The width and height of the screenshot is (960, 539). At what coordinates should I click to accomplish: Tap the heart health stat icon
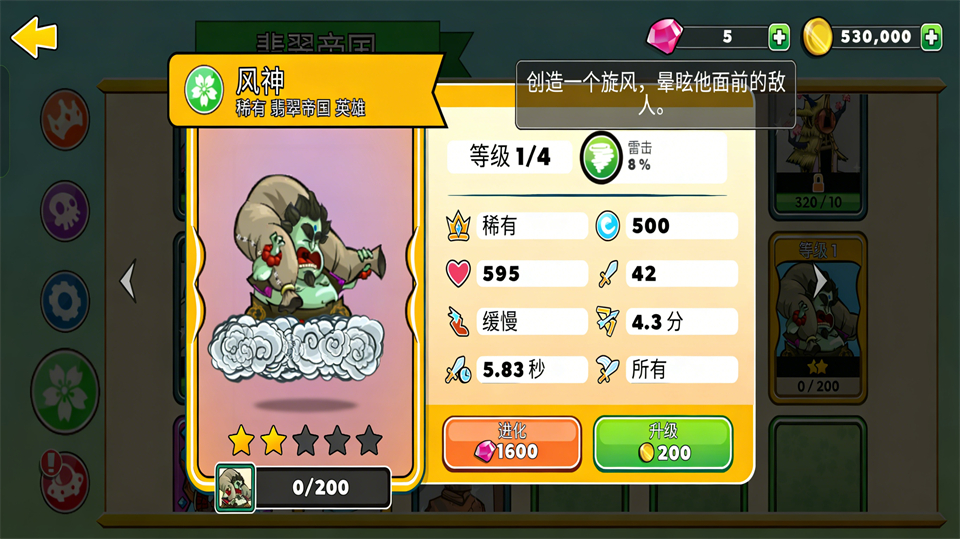click(458, 273)
